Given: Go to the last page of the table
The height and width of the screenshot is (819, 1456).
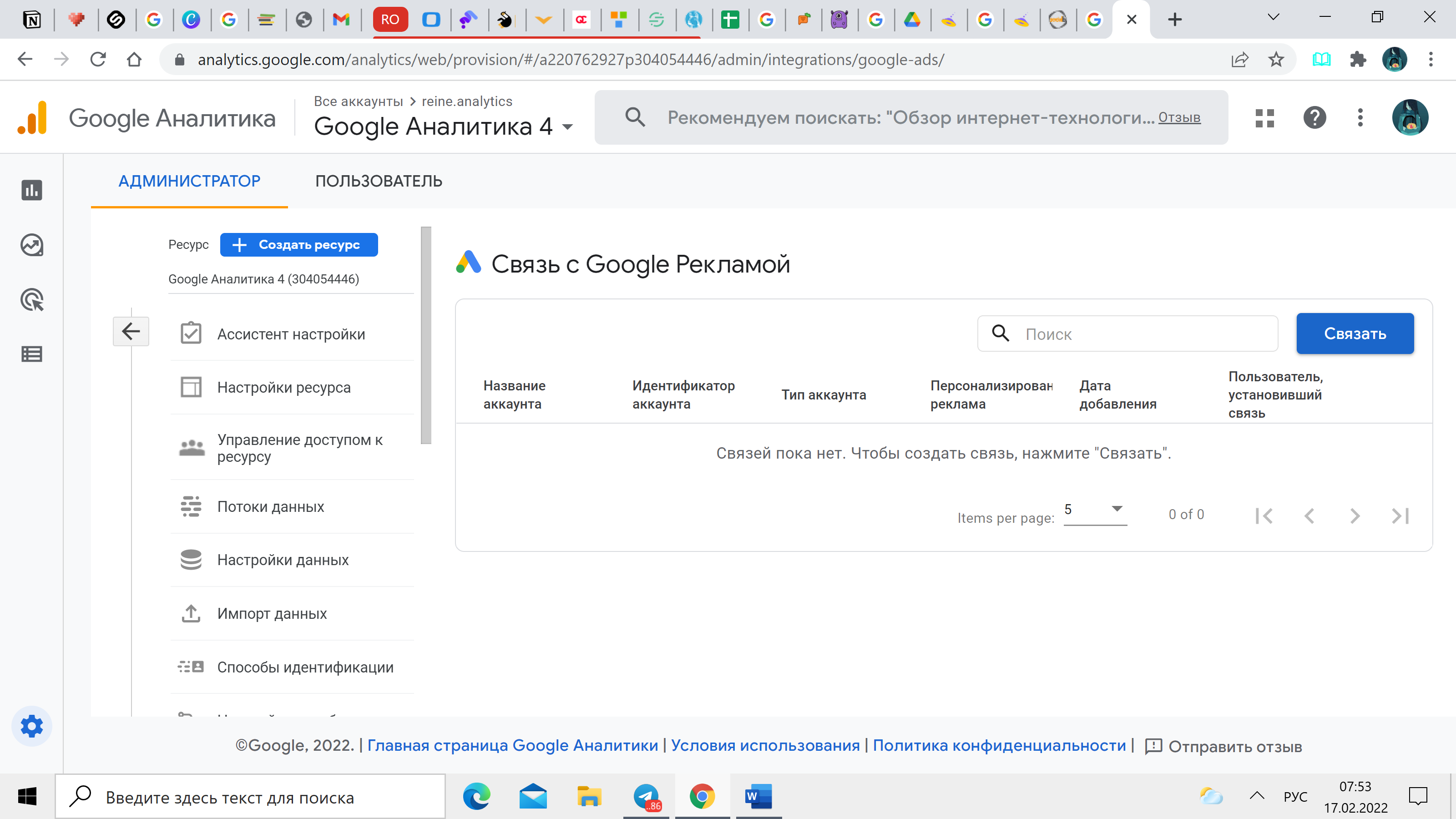Looking at the screenshot, I should (x=1400, y=516).
